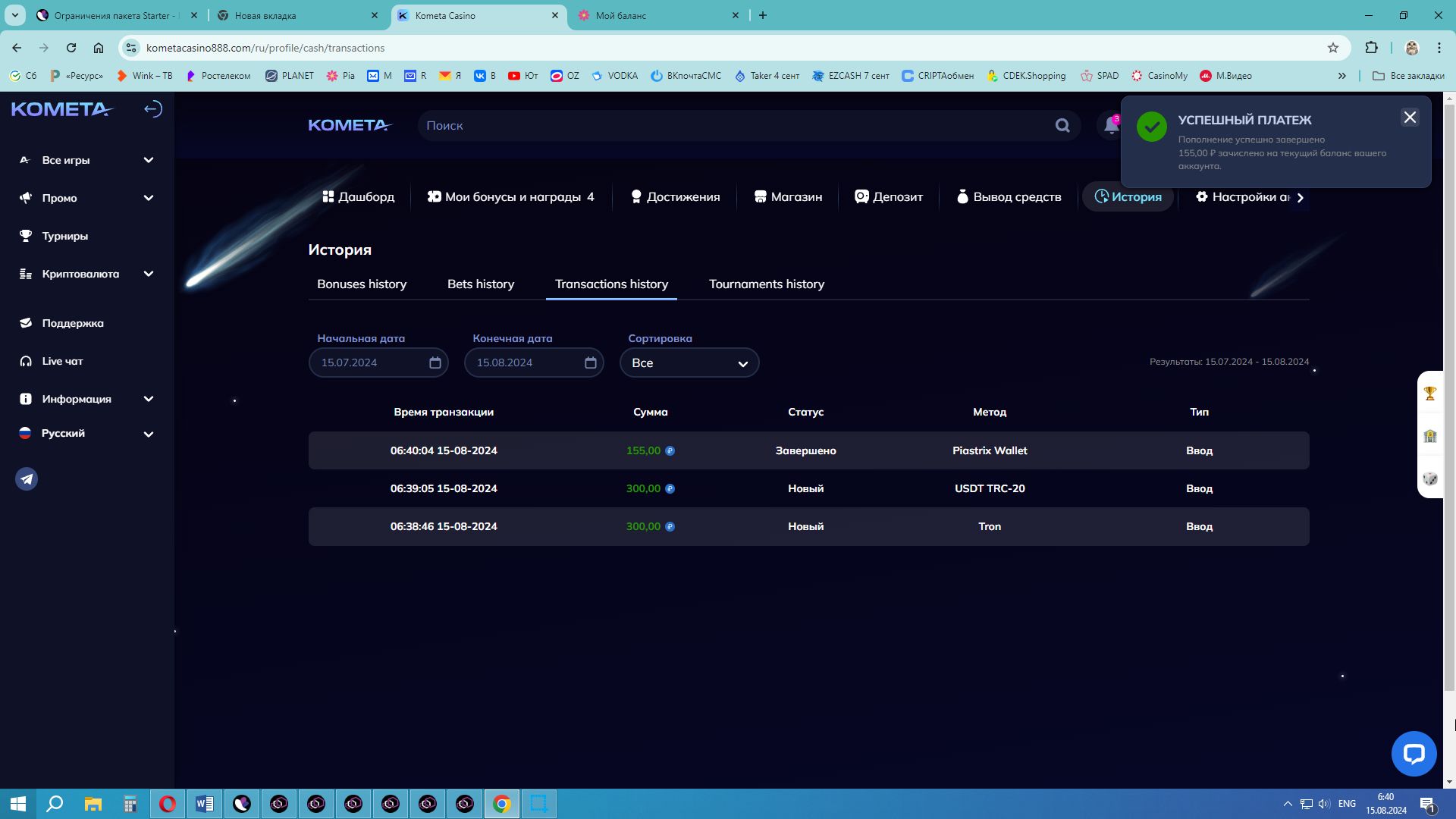
Task: Open notifications bell icon
Action: [x=1111, y=125]
